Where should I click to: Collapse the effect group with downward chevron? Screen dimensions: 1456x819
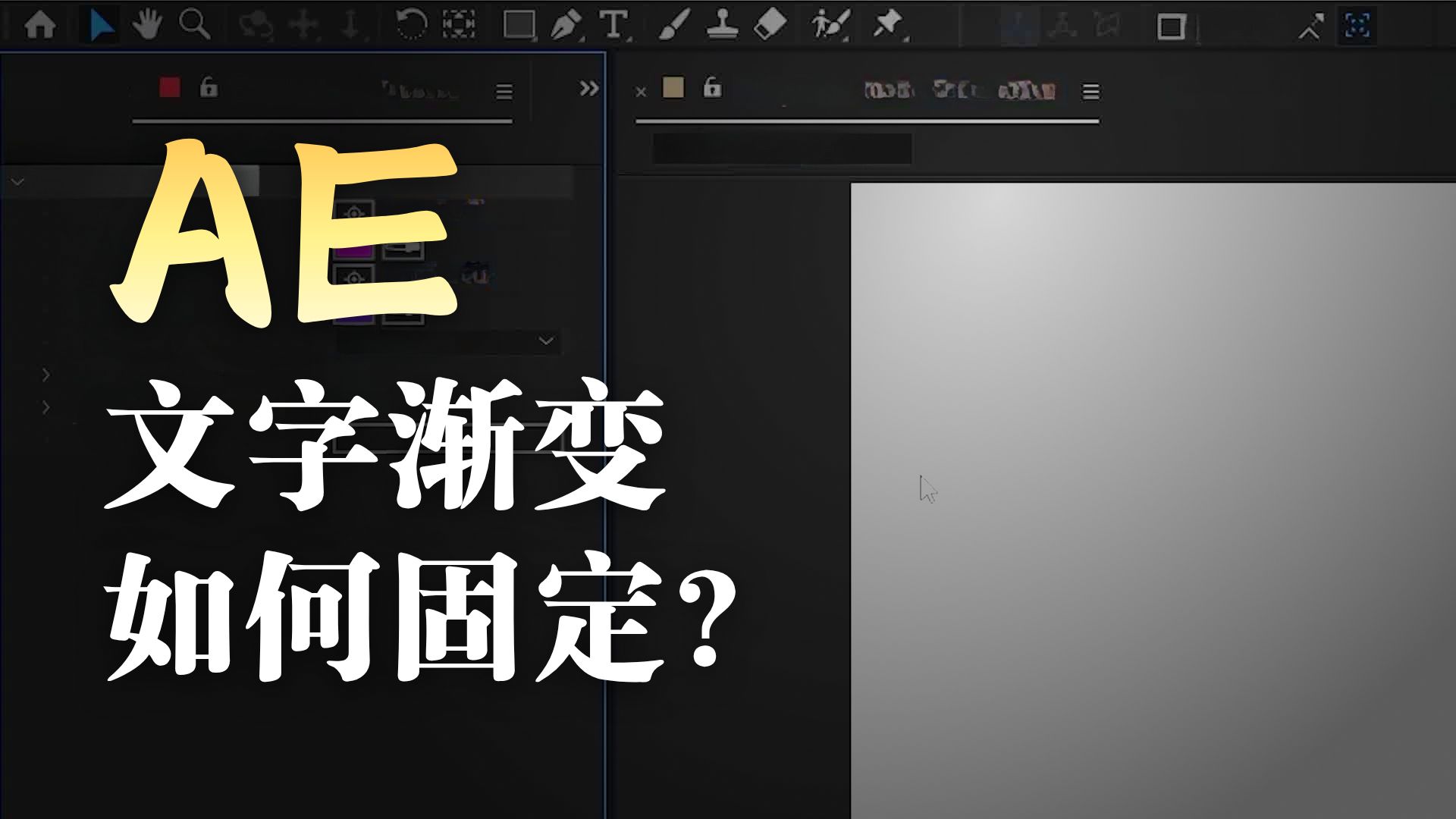(17, 182)
